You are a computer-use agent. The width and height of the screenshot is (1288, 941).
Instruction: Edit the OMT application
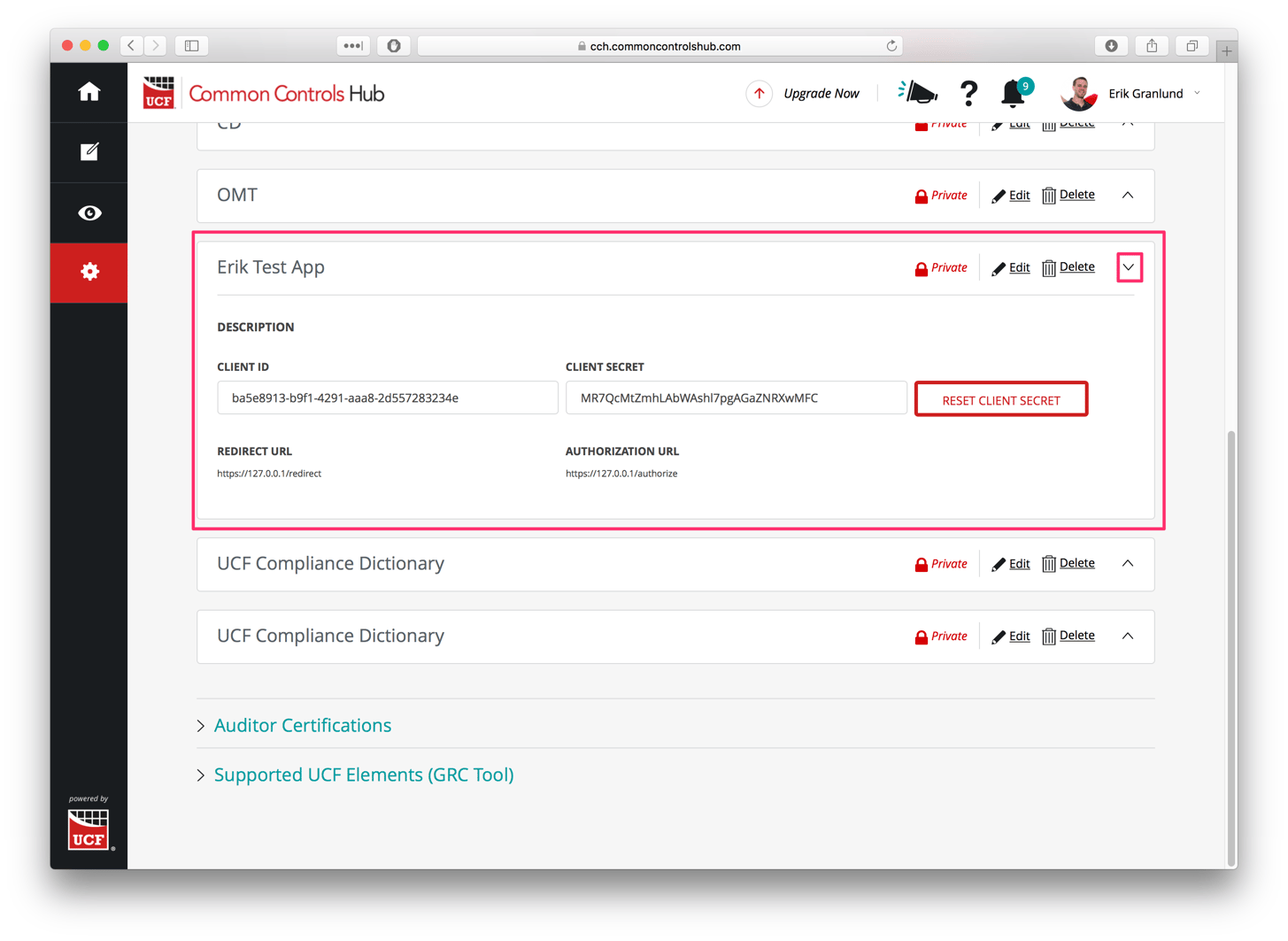pyautogui.click(x=1011, y=196)
